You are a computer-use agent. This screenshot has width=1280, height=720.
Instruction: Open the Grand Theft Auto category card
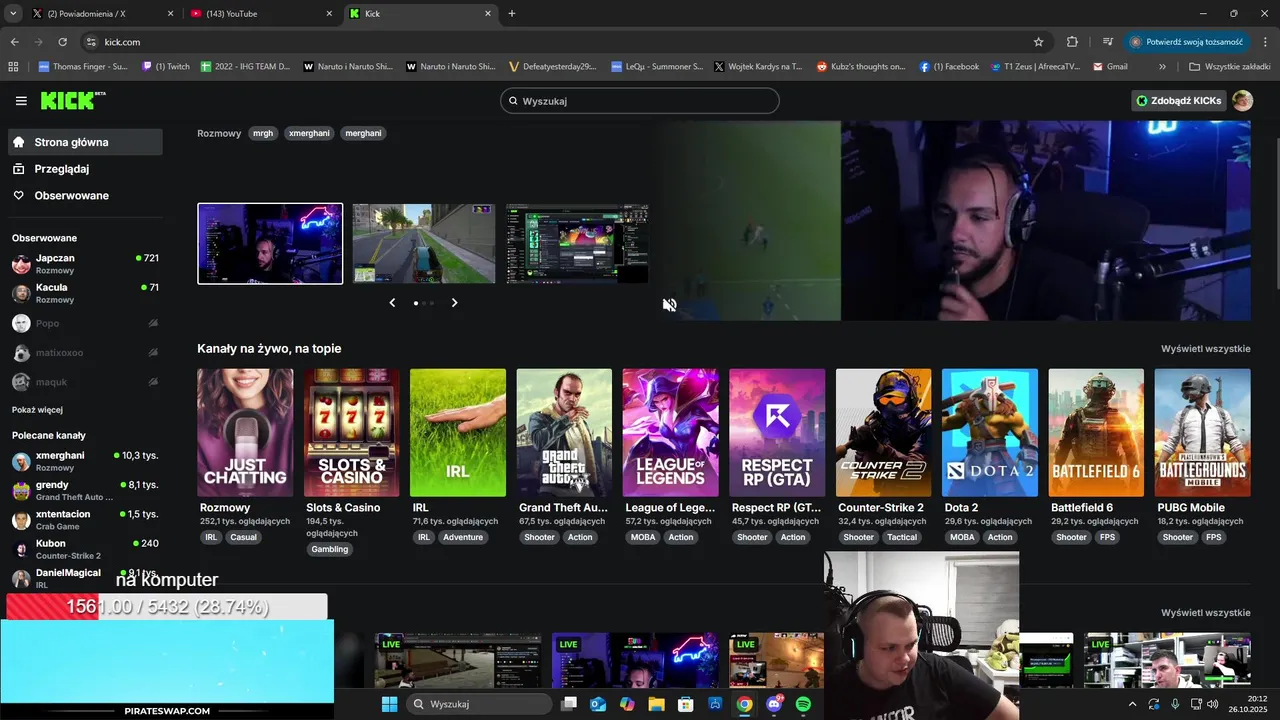(x=564, y=433)
